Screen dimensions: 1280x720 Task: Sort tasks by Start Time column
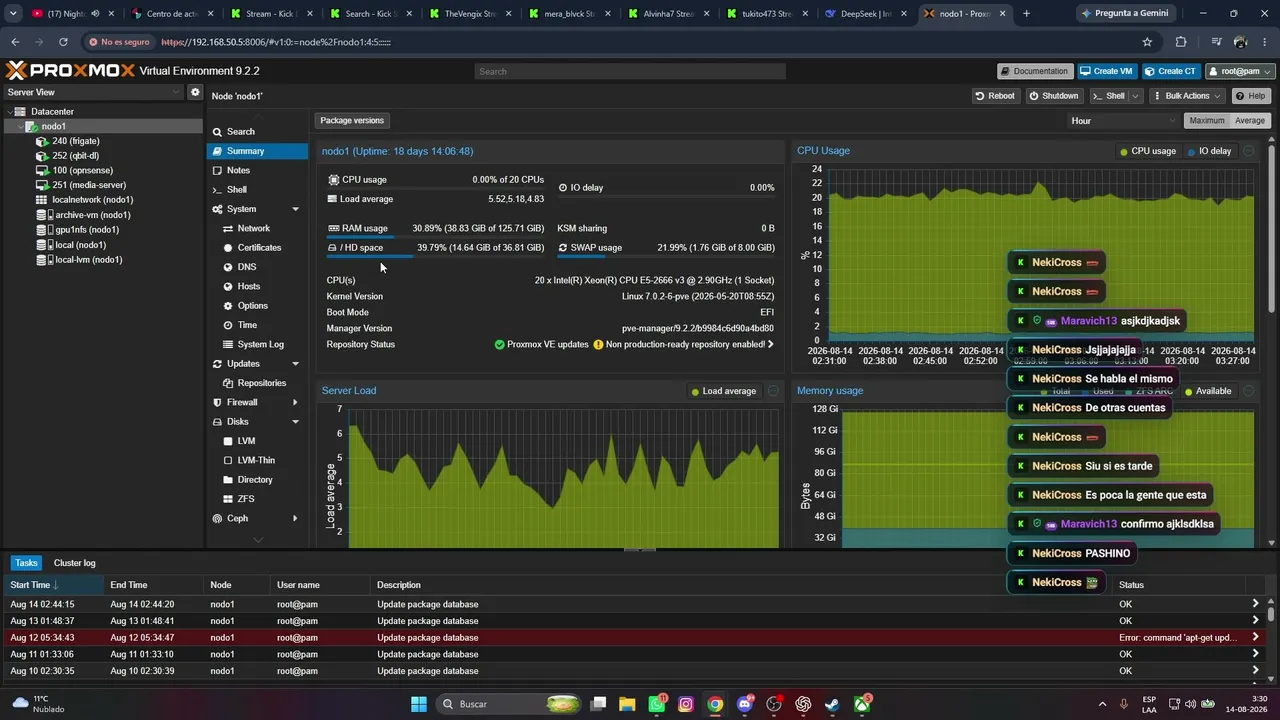(52, 585)
